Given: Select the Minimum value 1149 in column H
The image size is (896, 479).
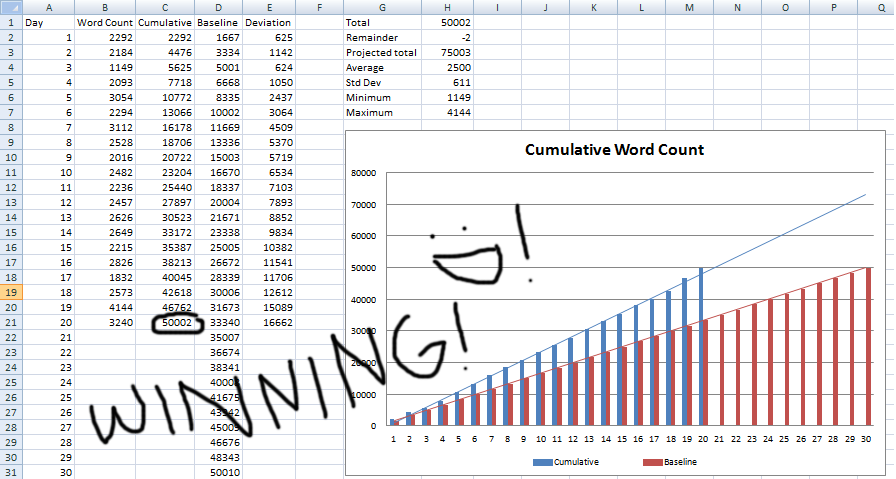Looking at the screenshot, I should [447, 97].
